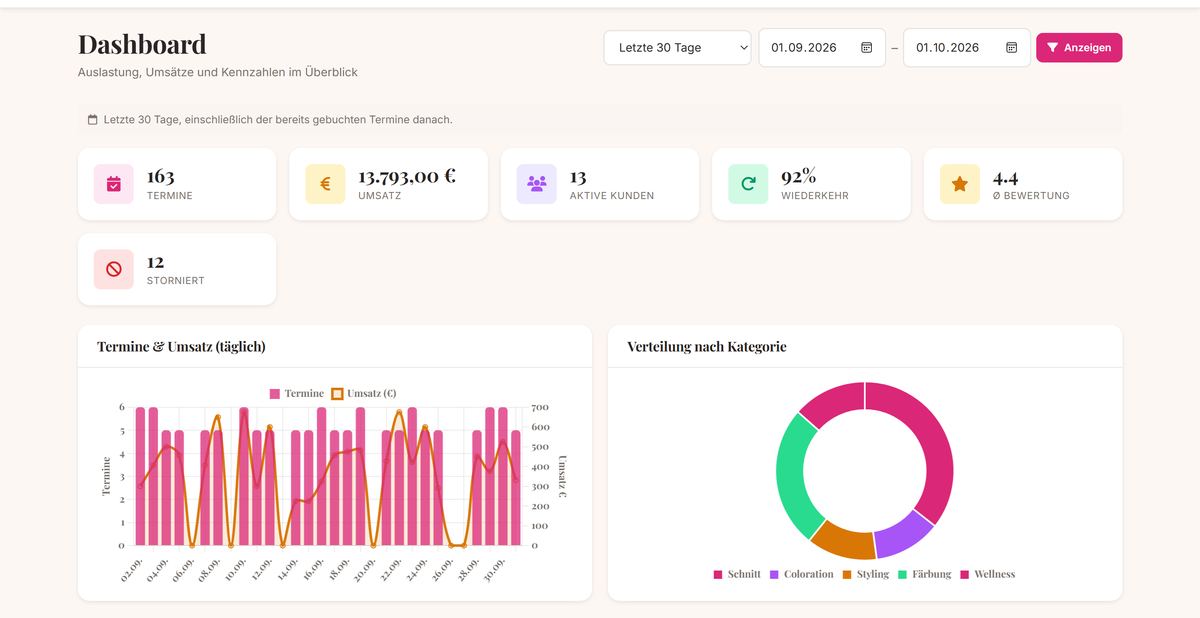This screenshot has height=618, width=1200.
Task: Toggle Styling category in the donut legend
Action: (x=865, y=574)
